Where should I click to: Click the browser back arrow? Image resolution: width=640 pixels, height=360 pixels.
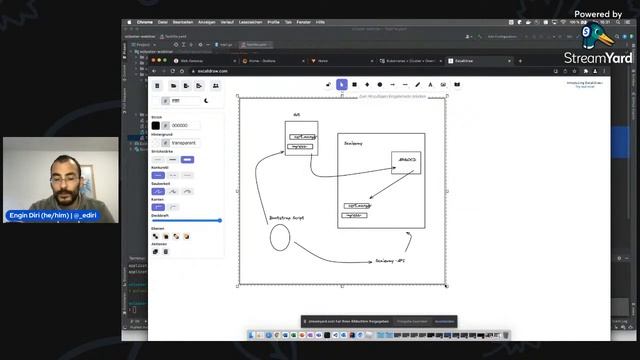click(x=154, y=71)
